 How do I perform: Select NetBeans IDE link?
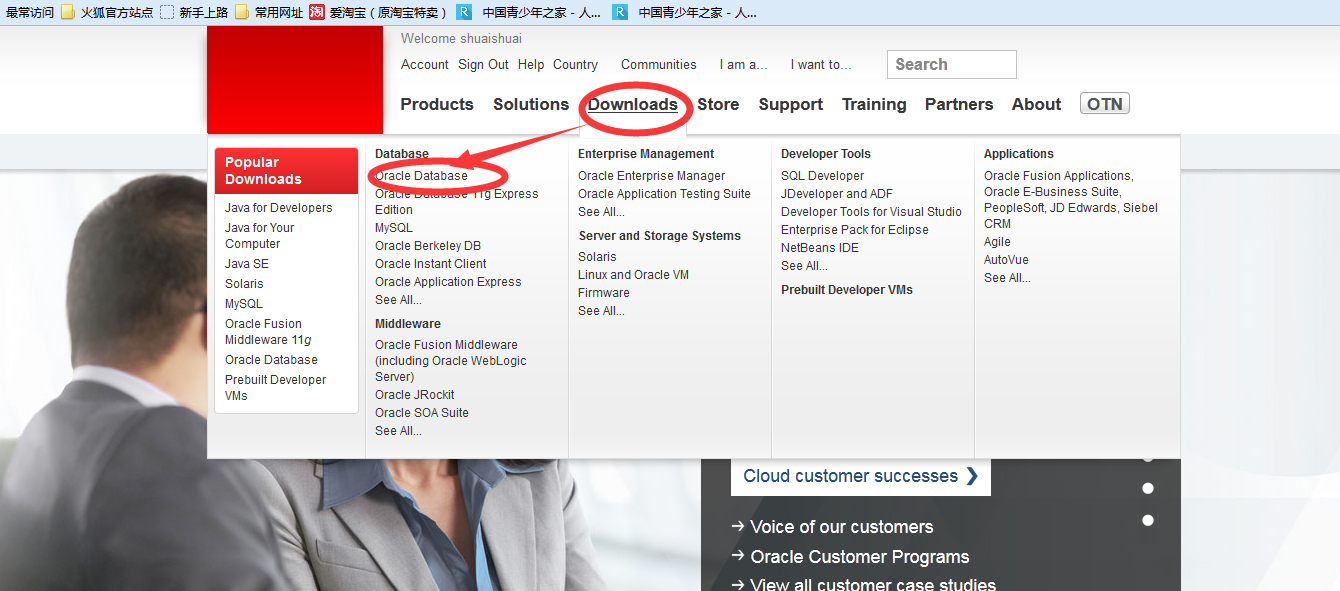[820, 248]
